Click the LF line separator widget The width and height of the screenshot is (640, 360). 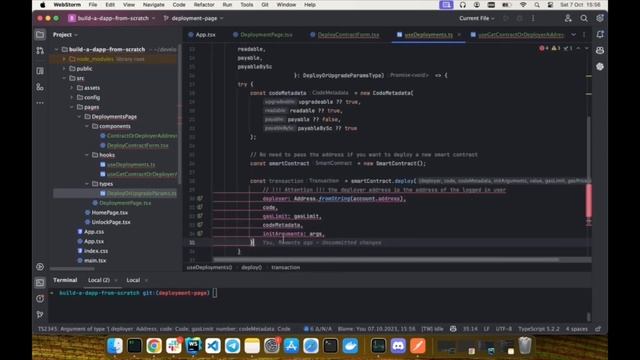coord(487,329)
